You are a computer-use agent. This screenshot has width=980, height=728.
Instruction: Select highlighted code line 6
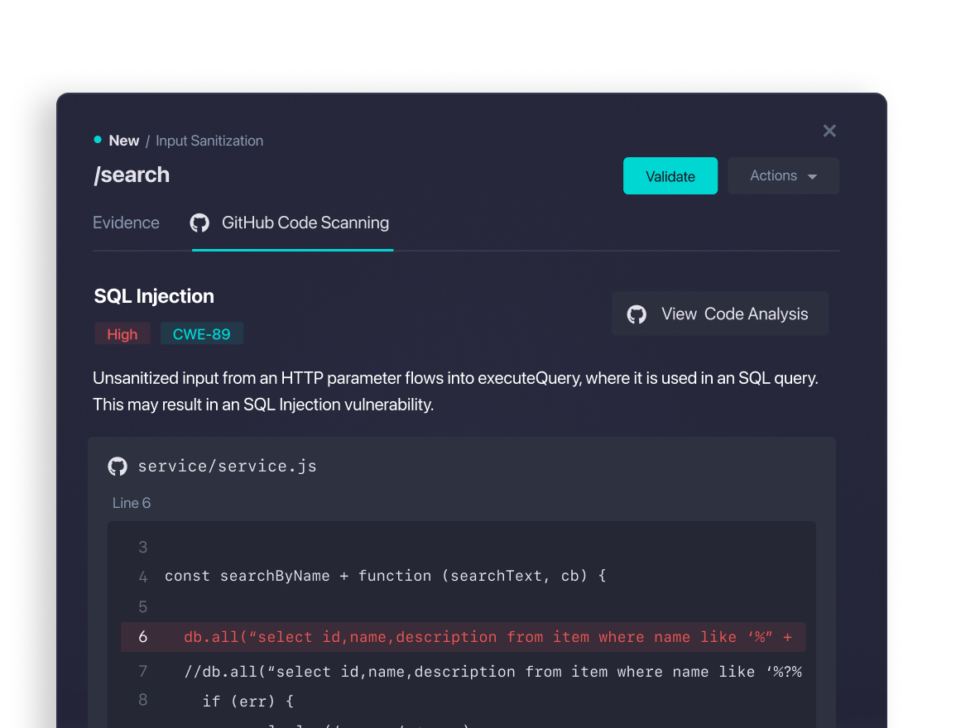pyautogui.click(x=463, y=637)
